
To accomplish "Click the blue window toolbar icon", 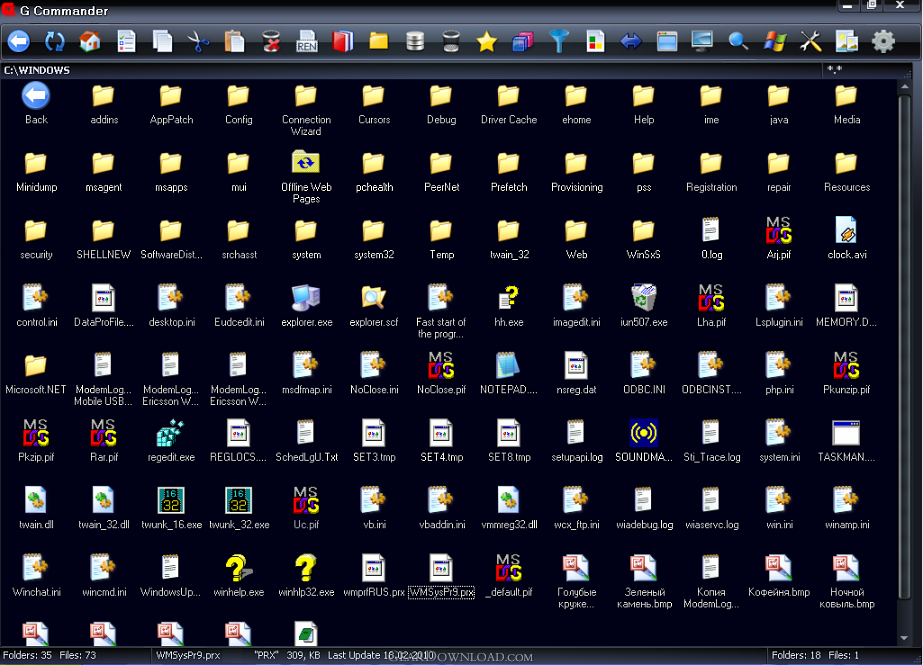I will (667, 41).
